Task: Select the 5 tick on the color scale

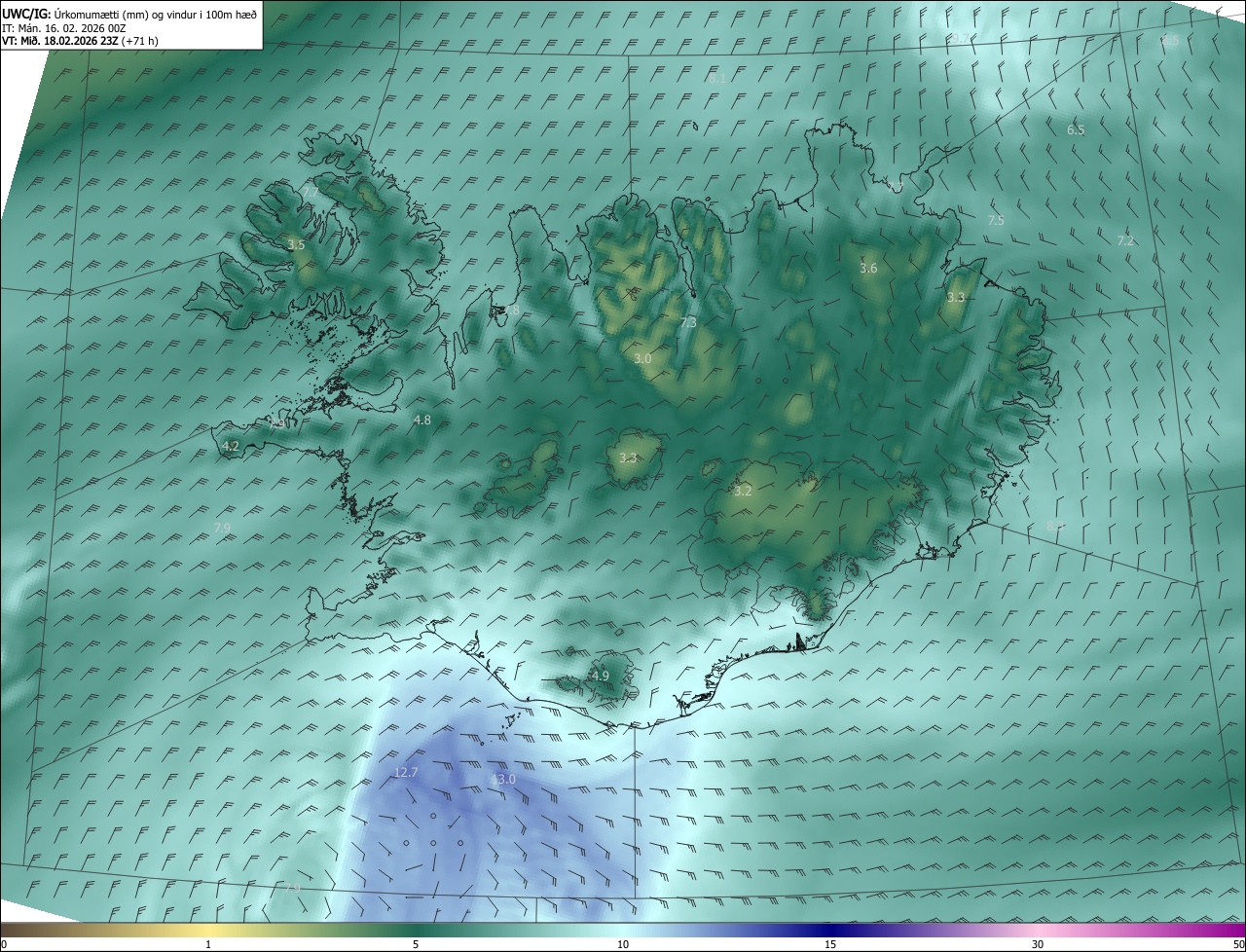Action: pyautogui.click(x=416, y=944)
